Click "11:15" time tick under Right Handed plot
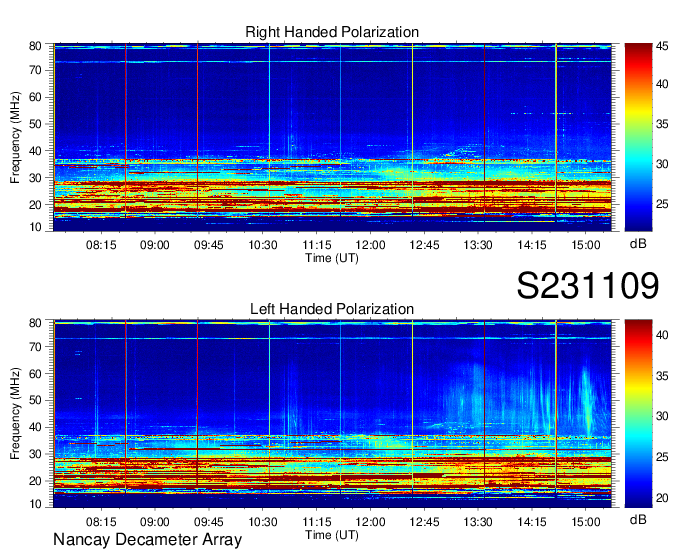The width and height of the screenshot is (680, 552). [x=317, y=245]
